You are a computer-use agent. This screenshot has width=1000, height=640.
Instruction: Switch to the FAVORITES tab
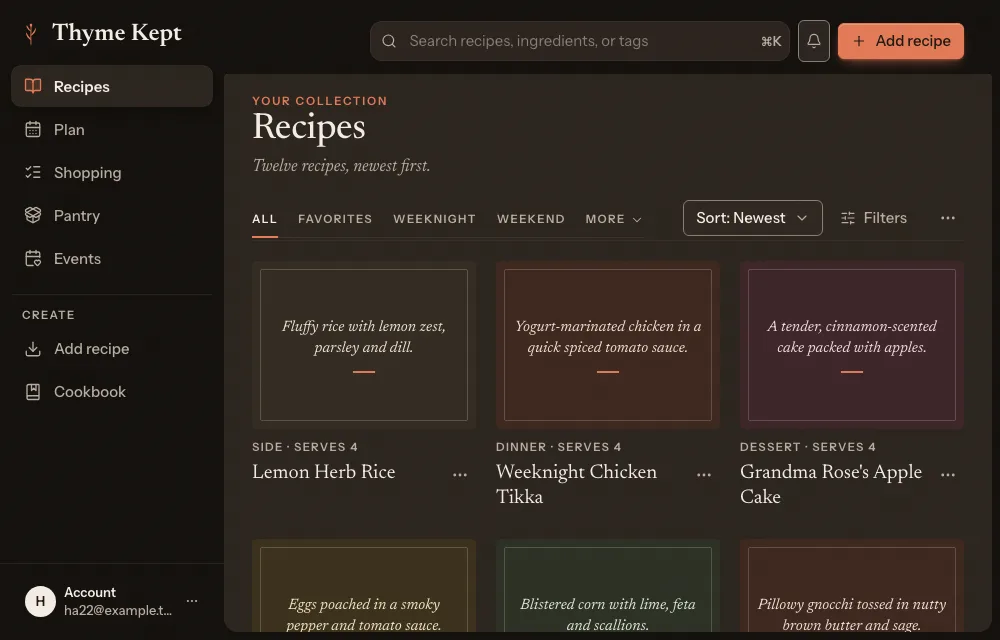tap(335, 219)
